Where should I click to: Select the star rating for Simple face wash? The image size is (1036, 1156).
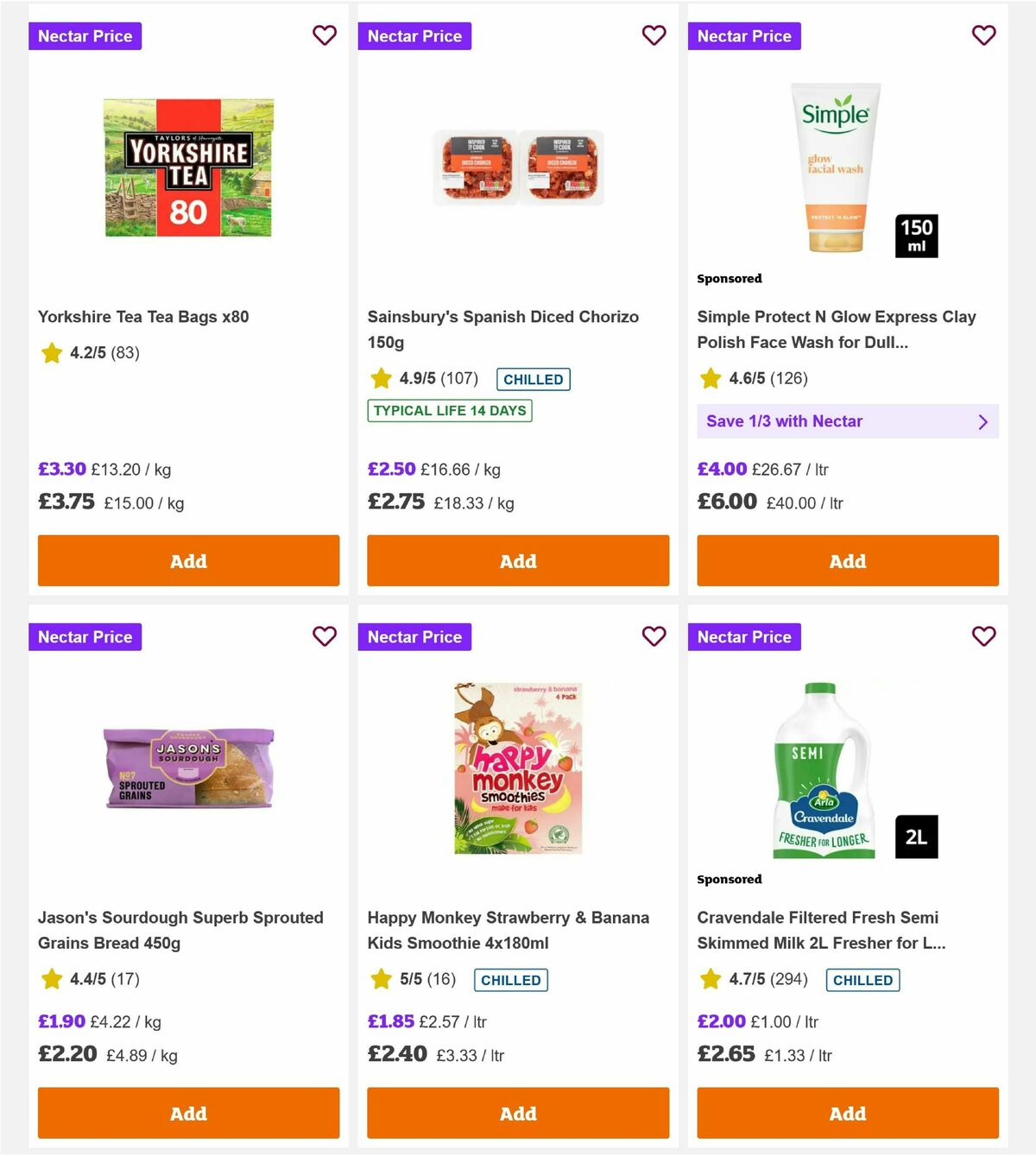click(711, 378)
